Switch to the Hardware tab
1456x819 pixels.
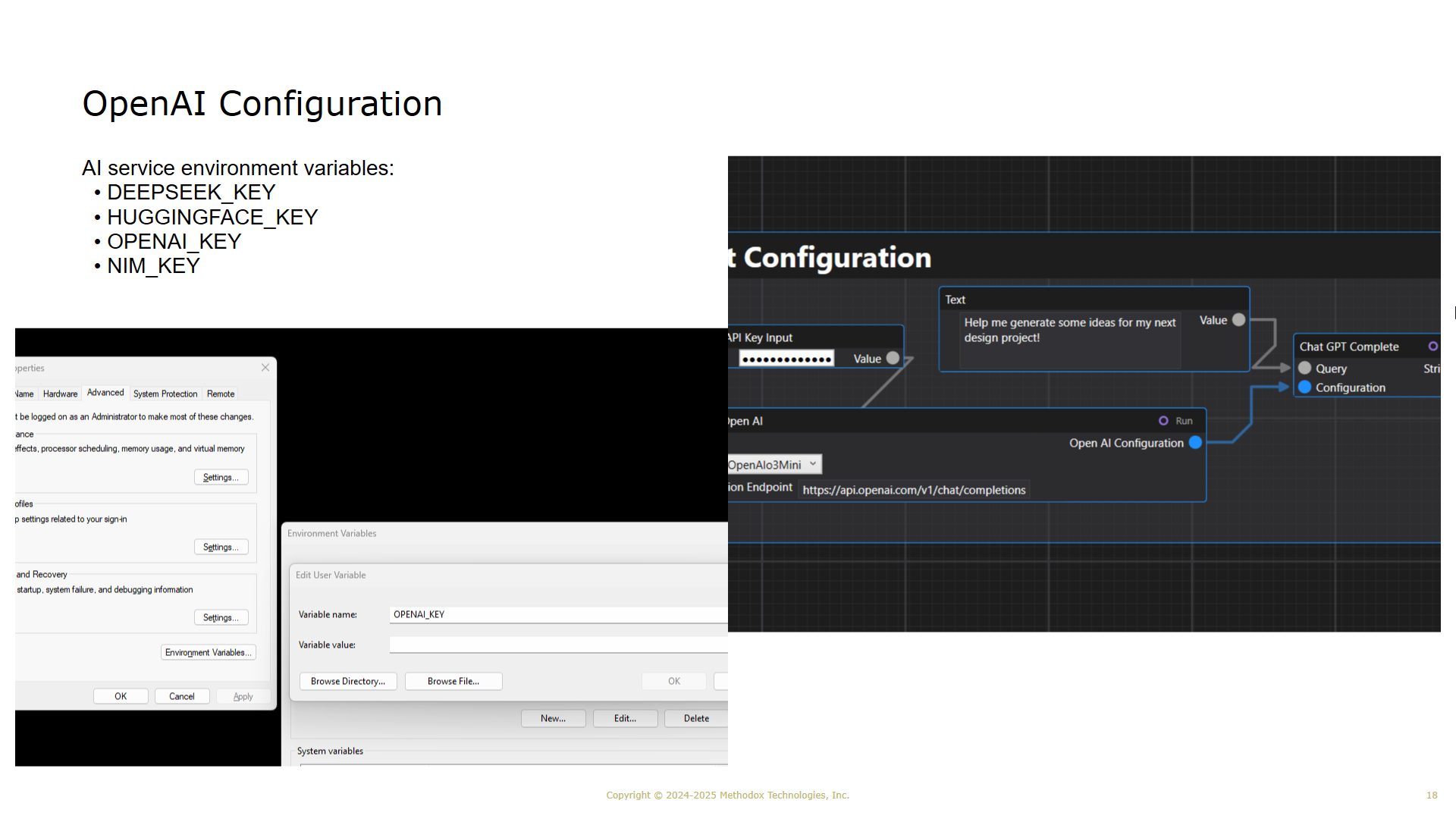pyautogui.click(x=61, y=394)
